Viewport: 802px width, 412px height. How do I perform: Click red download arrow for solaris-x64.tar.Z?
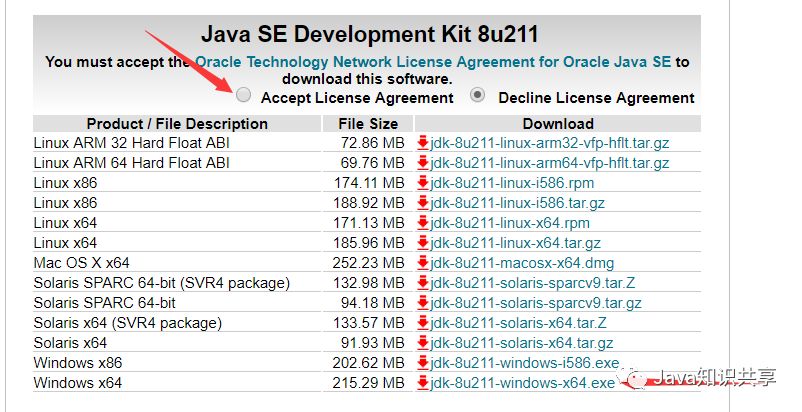click(x=422, y=322)
